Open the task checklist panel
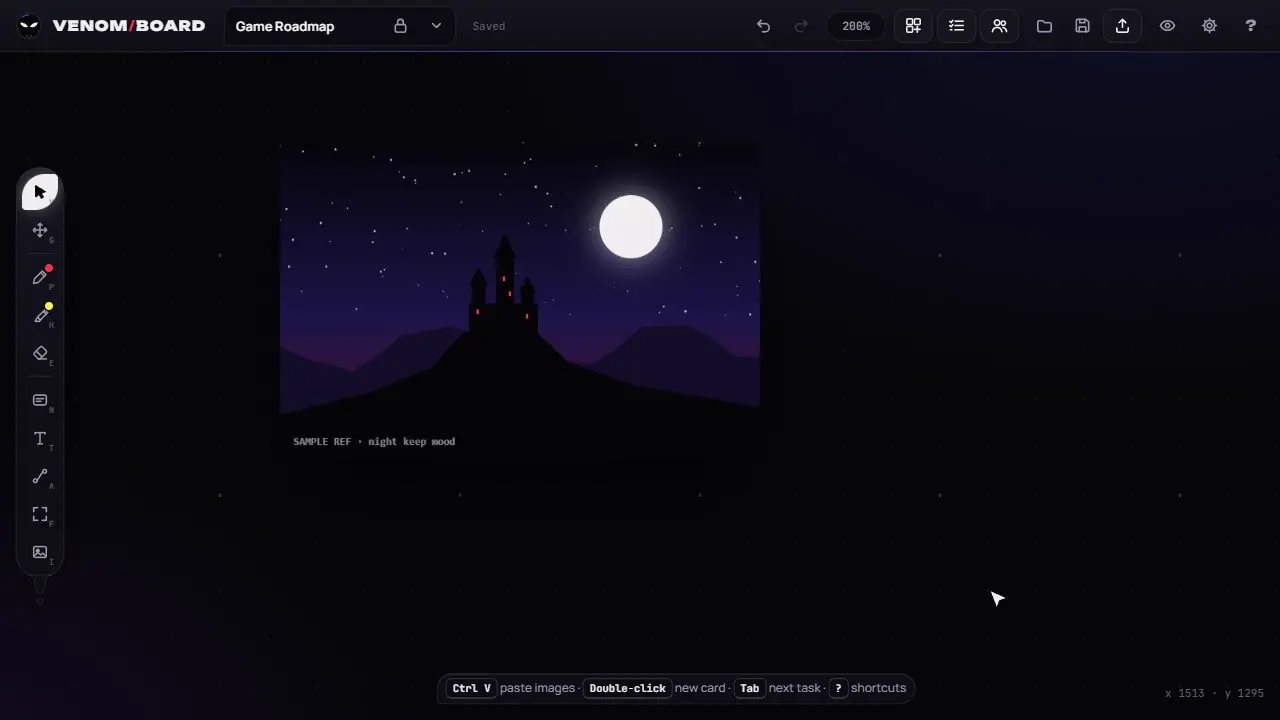The image size is (1280, 720). tap(956, 26)
